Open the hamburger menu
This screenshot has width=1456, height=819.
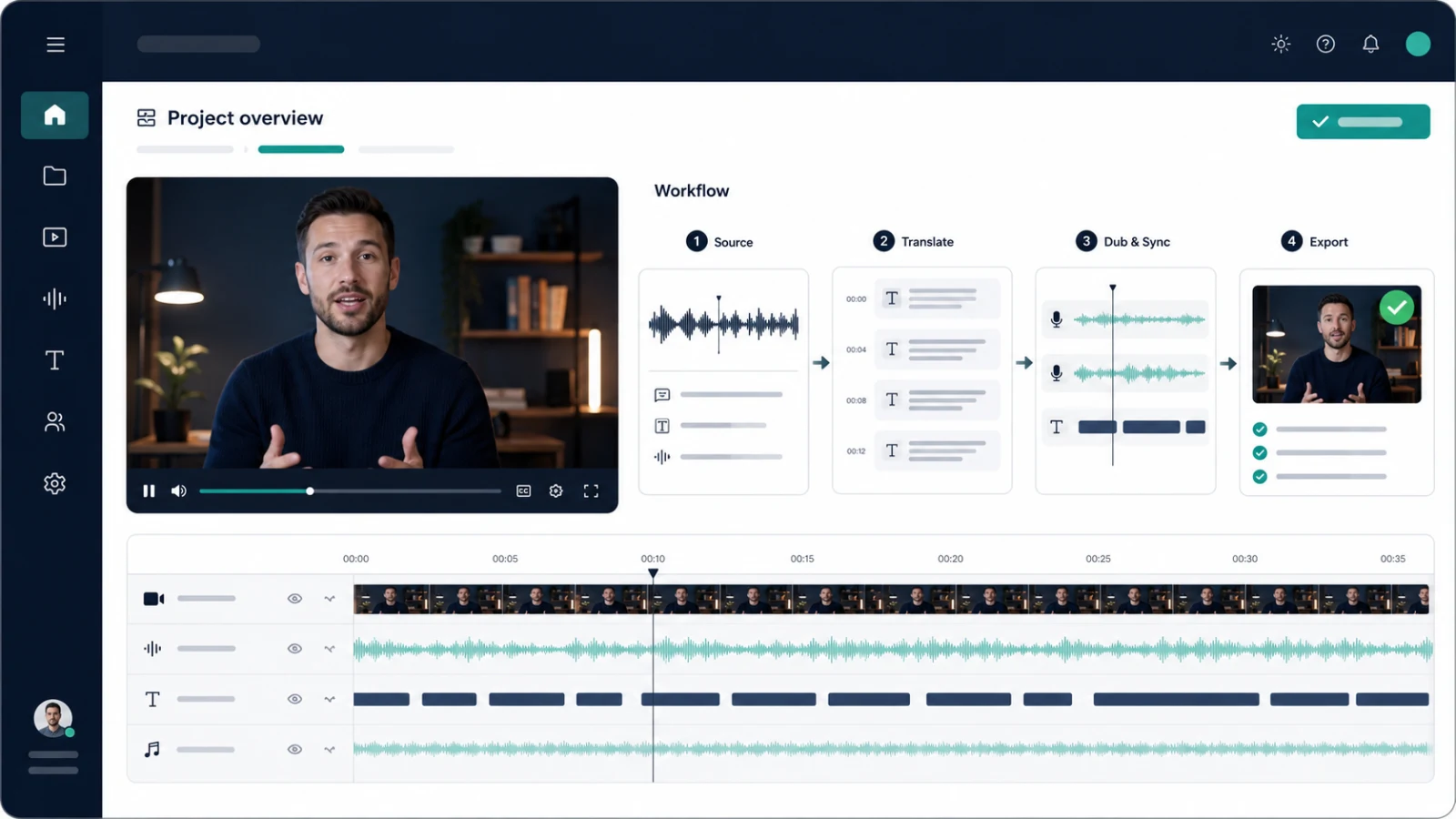56,45
